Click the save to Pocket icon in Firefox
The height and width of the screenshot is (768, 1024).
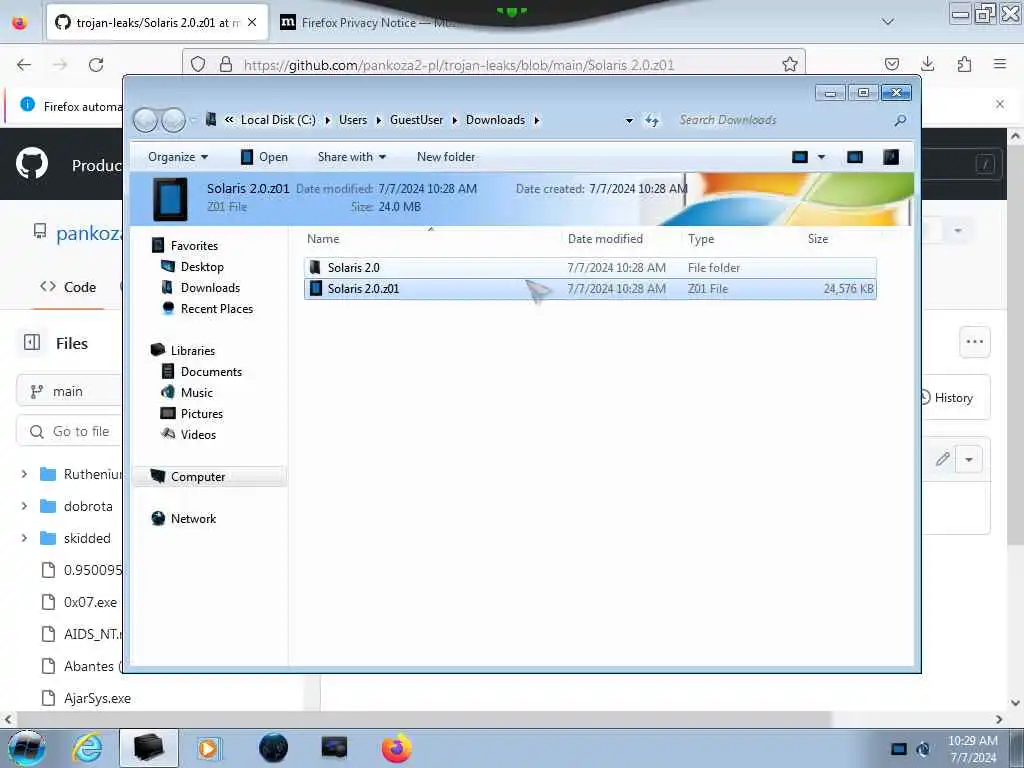click(x=891, y=64)
